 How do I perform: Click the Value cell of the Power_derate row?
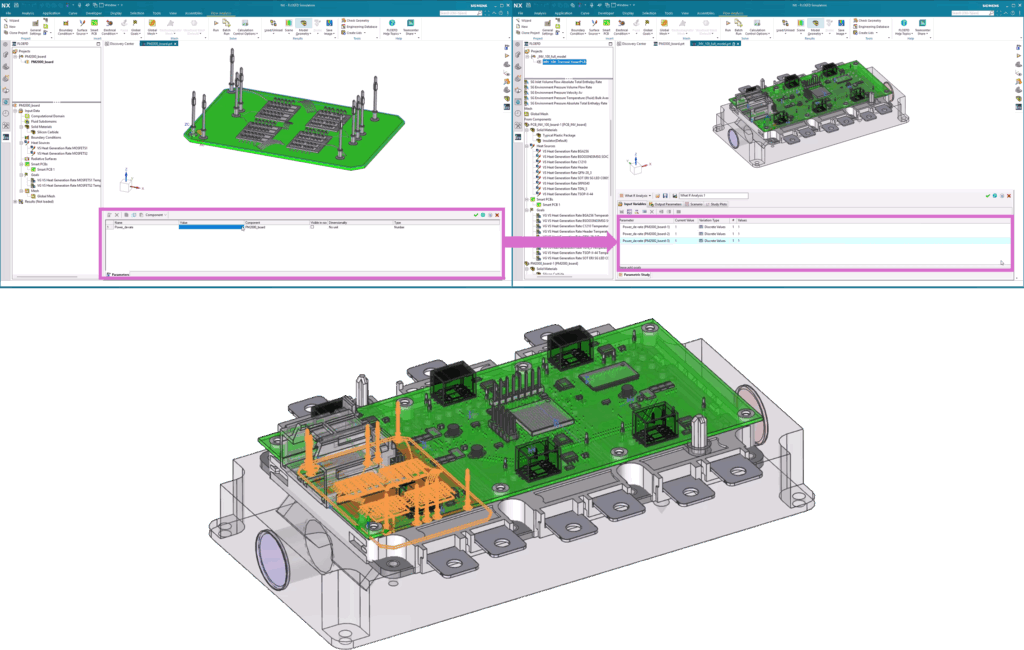click(211, 227)
